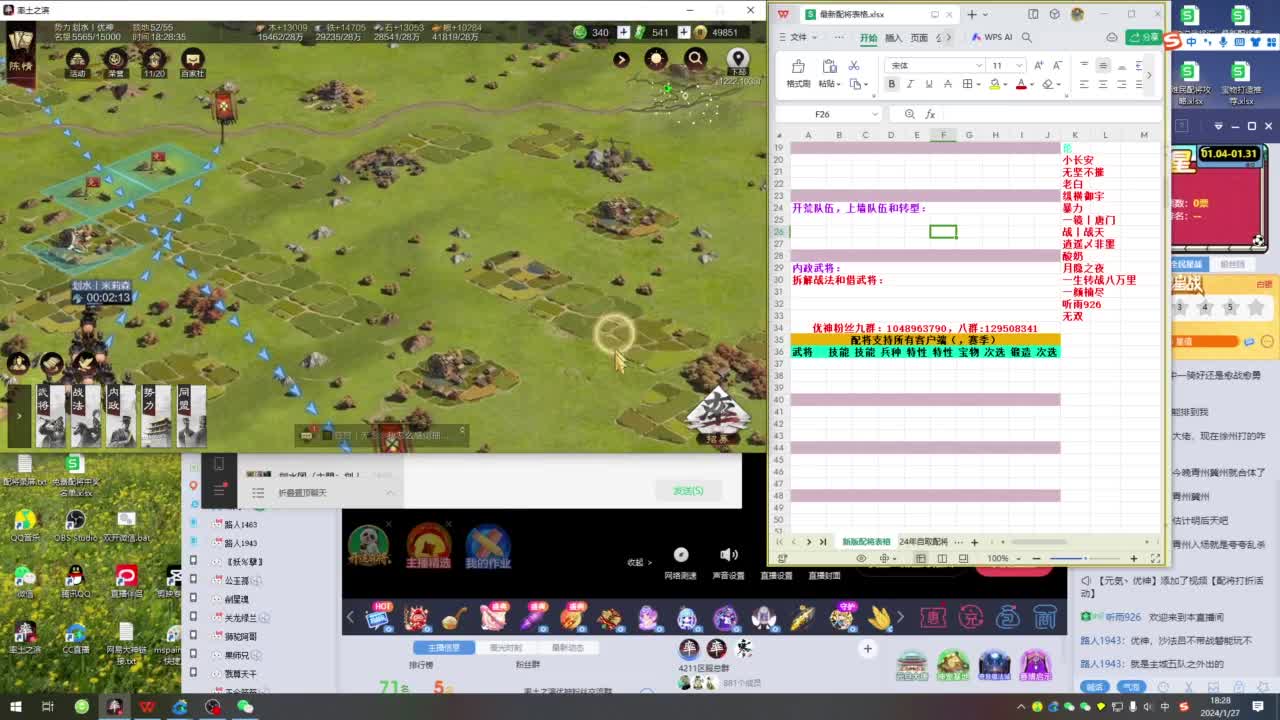The height and width of the screenshot is (720, 1280).
Task: Open 声音设置 sound settings
Action: pyautogui.click(x=728, y=563)
